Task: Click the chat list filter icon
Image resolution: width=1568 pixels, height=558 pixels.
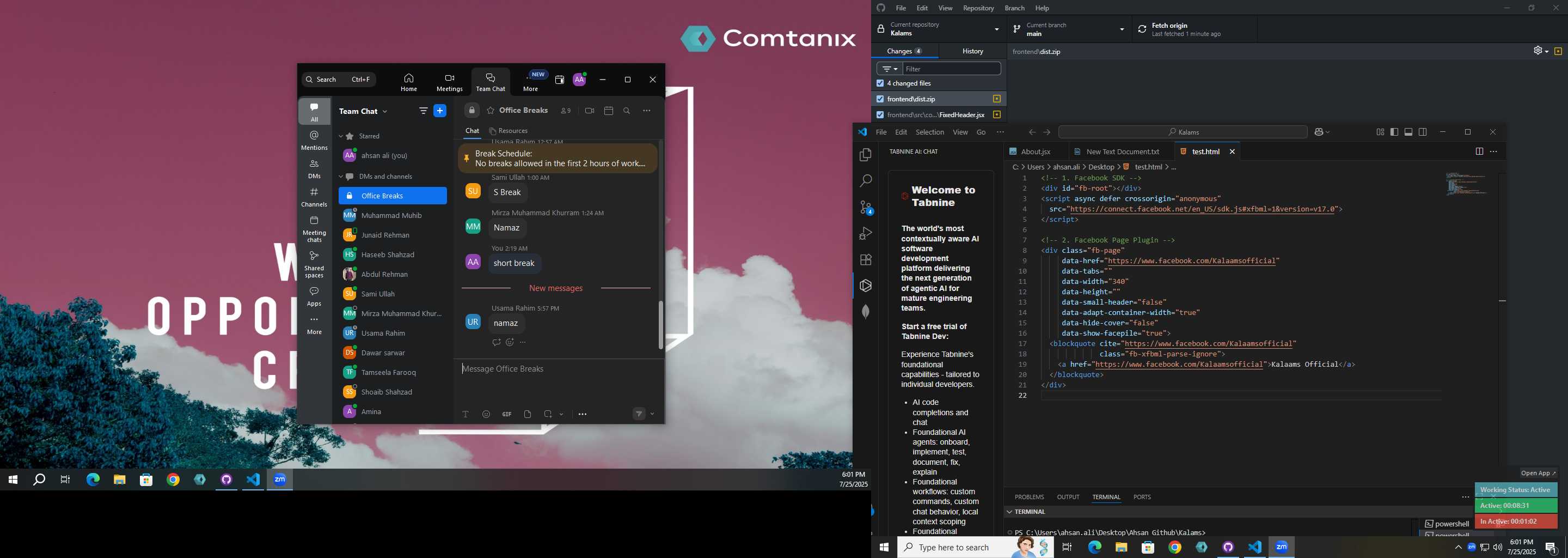Action: 423,111
